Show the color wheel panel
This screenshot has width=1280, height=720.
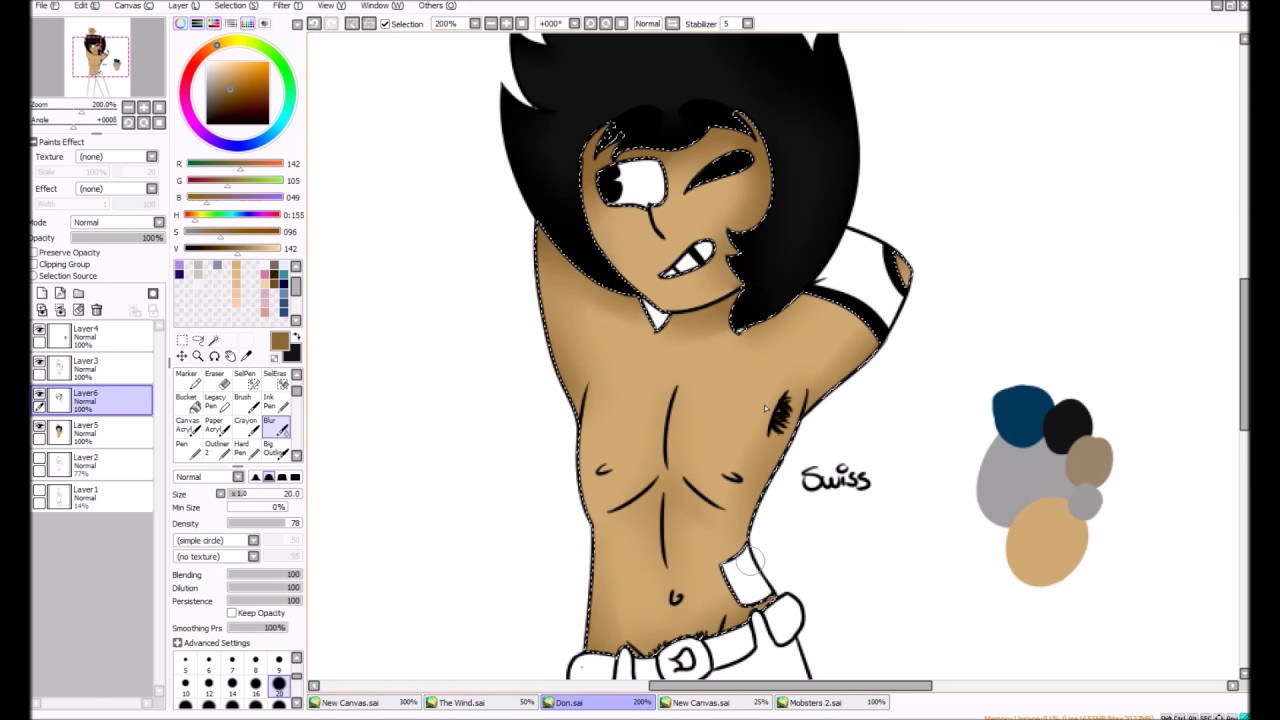coord(181,23)
